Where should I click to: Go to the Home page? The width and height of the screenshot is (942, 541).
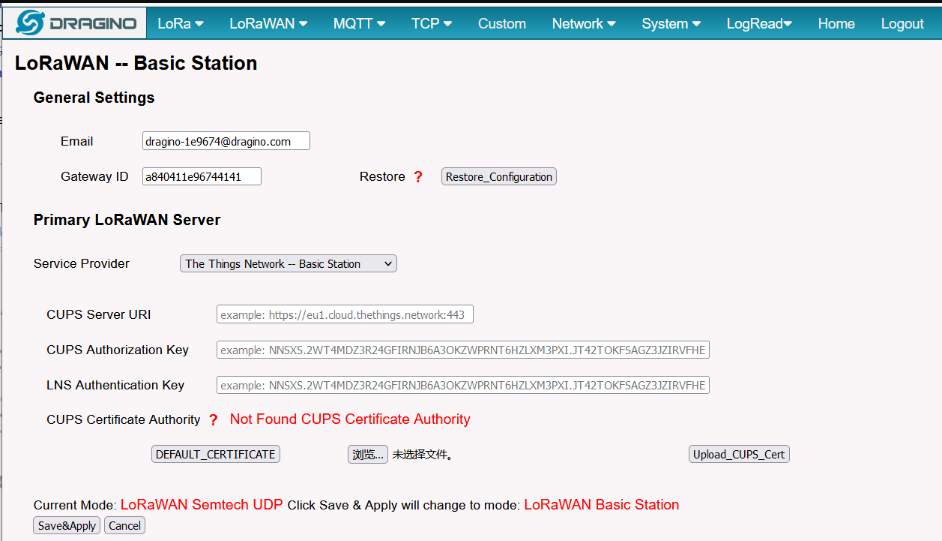tap(836, 23)
